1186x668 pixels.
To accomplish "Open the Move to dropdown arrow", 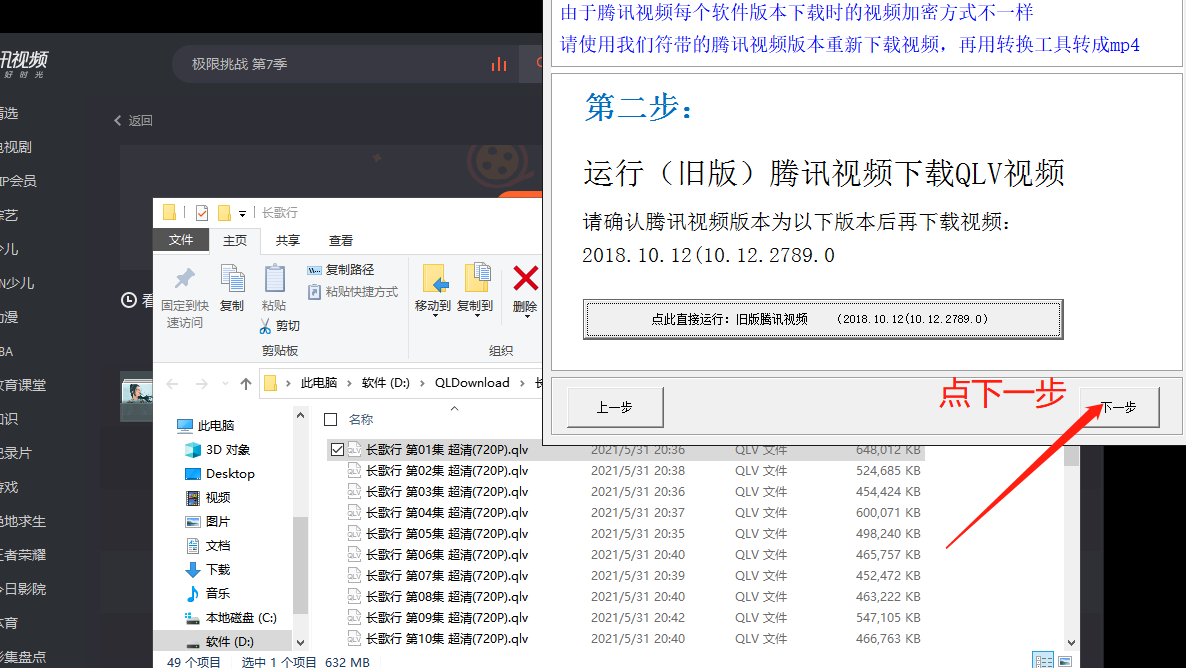I will pyautogui.click(x=435, y=316).
